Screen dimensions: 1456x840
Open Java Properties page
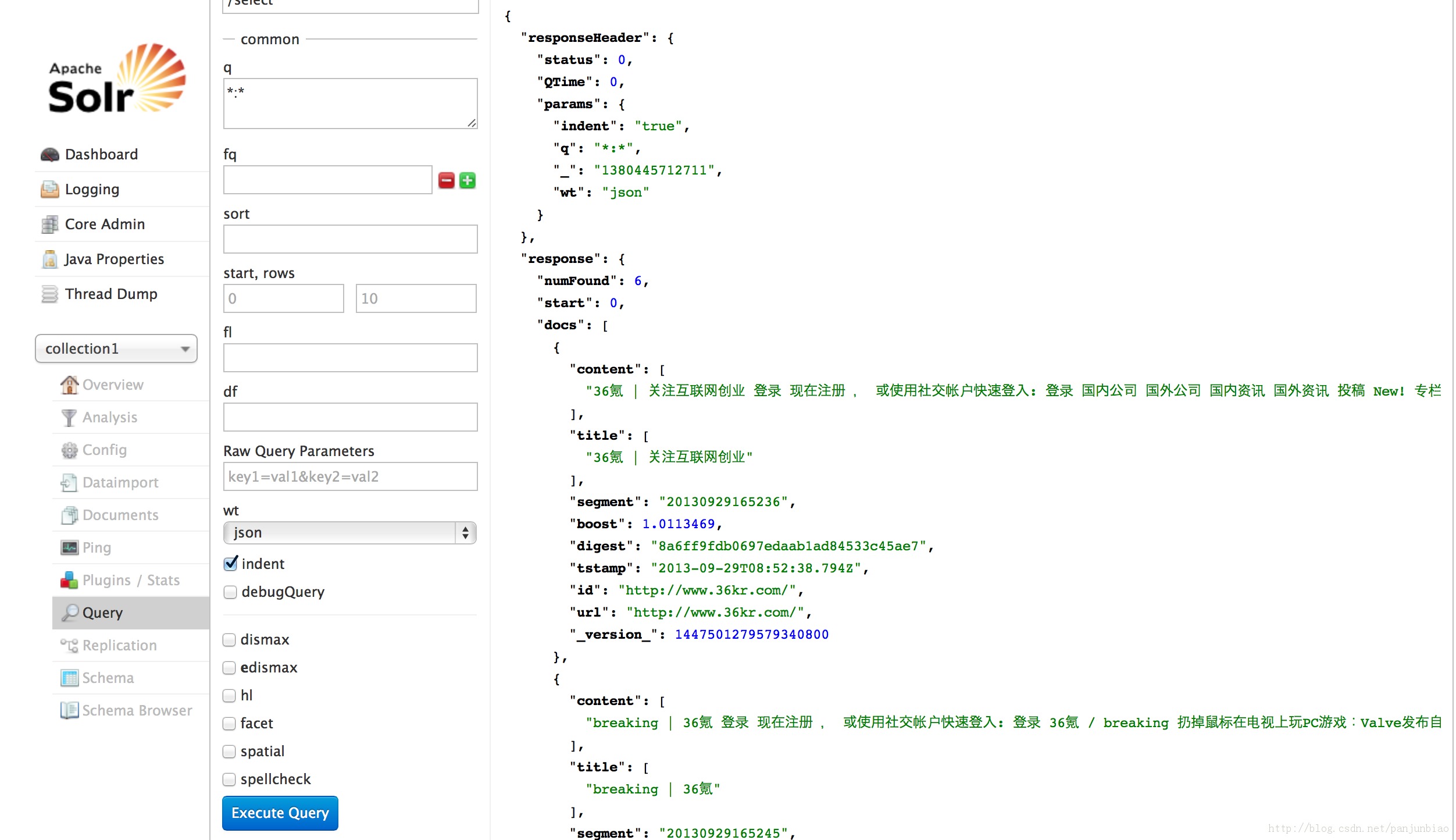114,259
